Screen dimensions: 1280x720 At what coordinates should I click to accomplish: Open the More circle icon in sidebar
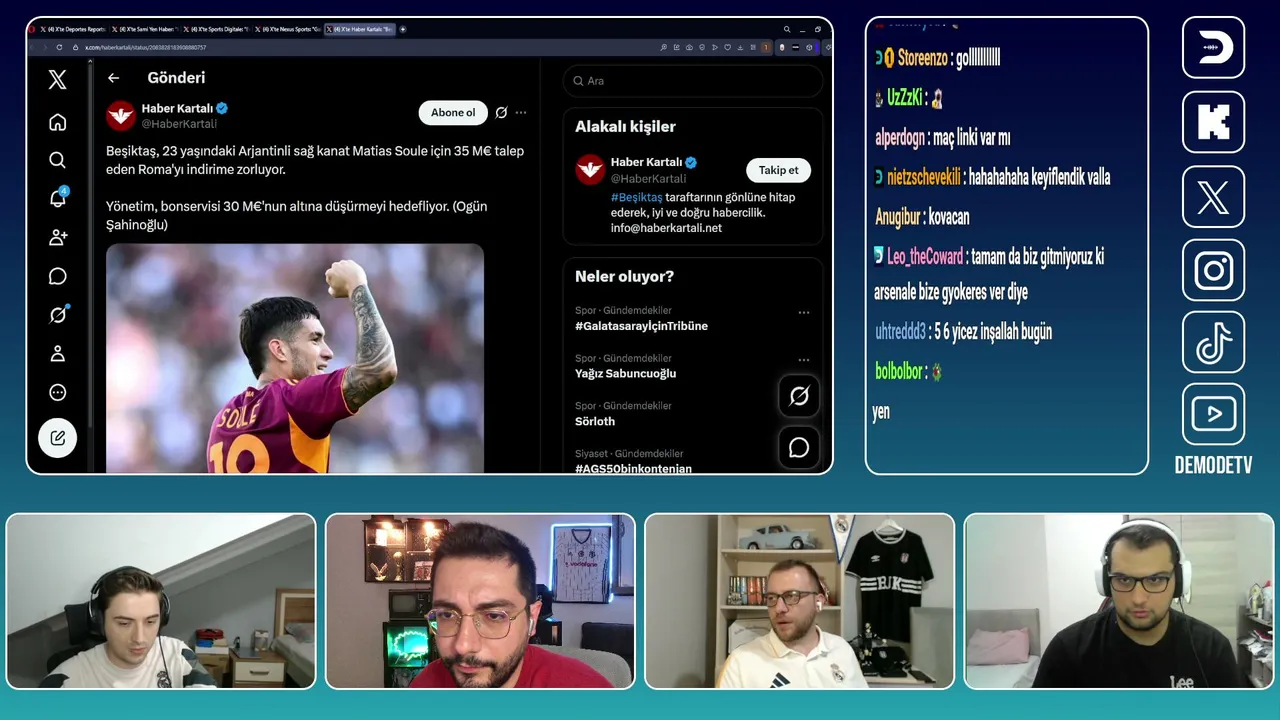(57, 393)
